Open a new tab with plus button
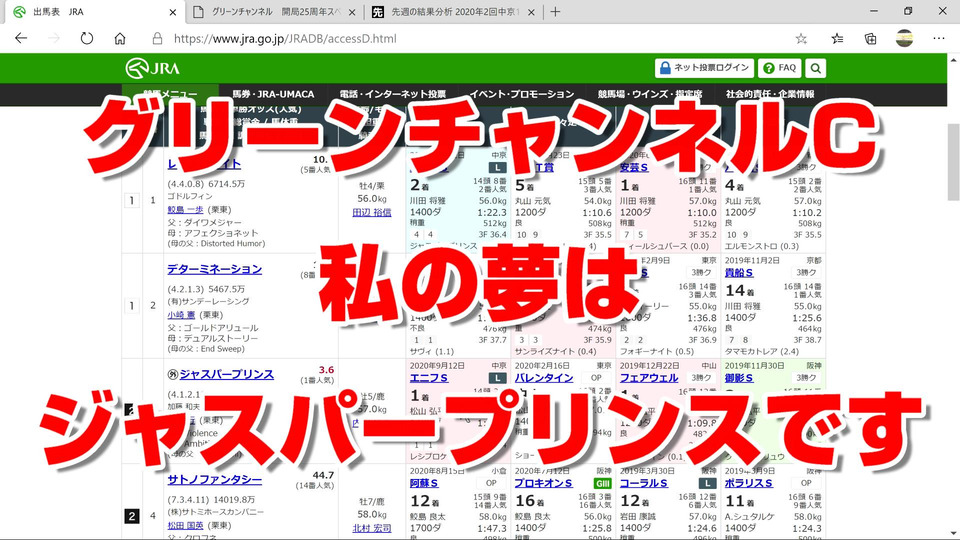The height and width of the screenshot is (540, 960). coord(555,12)
